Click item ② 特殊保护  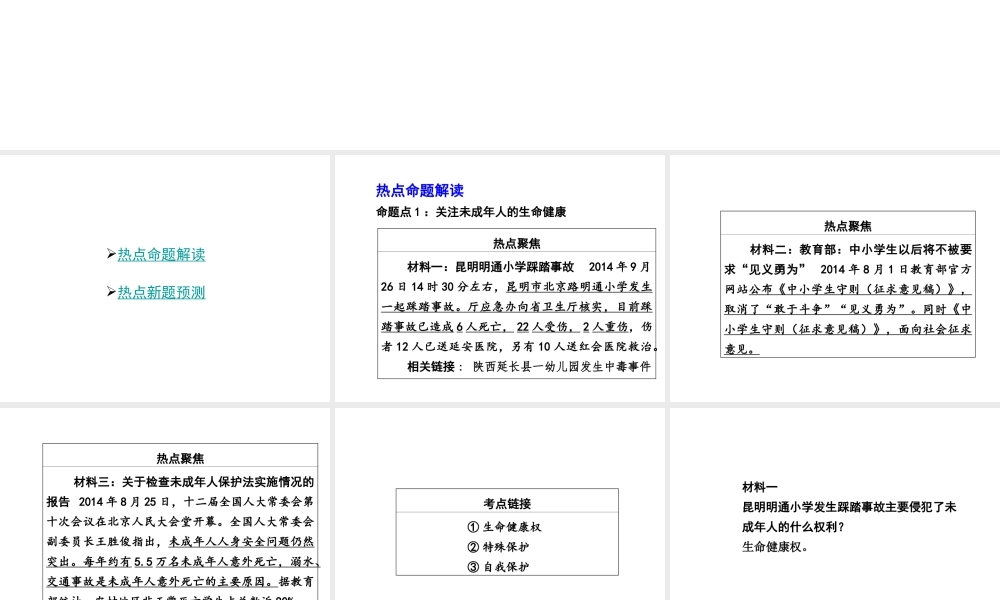point(498,547)
